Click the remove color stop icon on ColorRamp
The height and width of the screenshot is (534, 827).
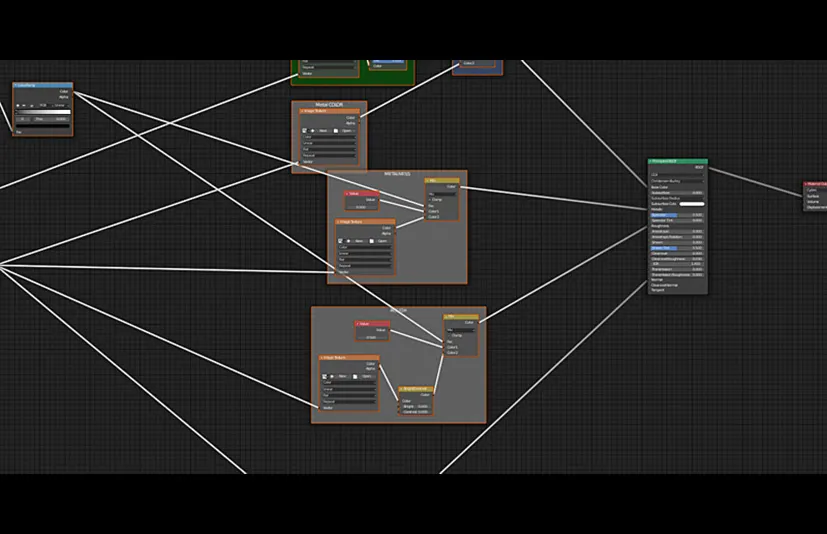pos(24,106)
